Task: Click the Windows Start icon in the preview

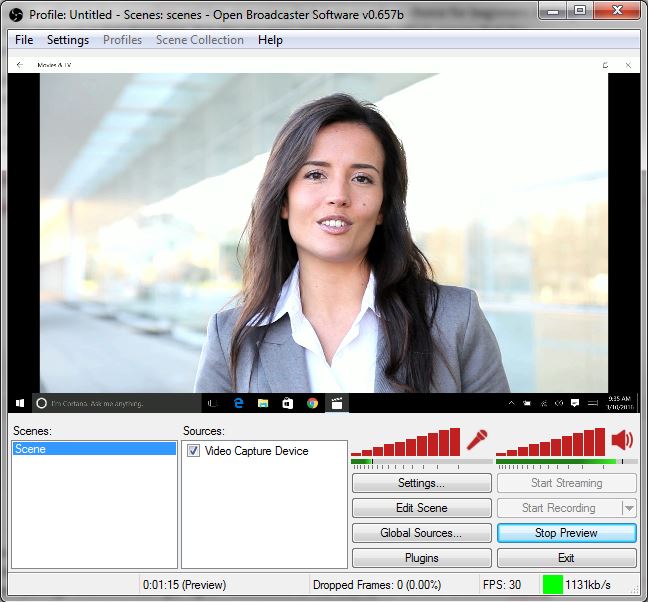Action: (19, 403)
